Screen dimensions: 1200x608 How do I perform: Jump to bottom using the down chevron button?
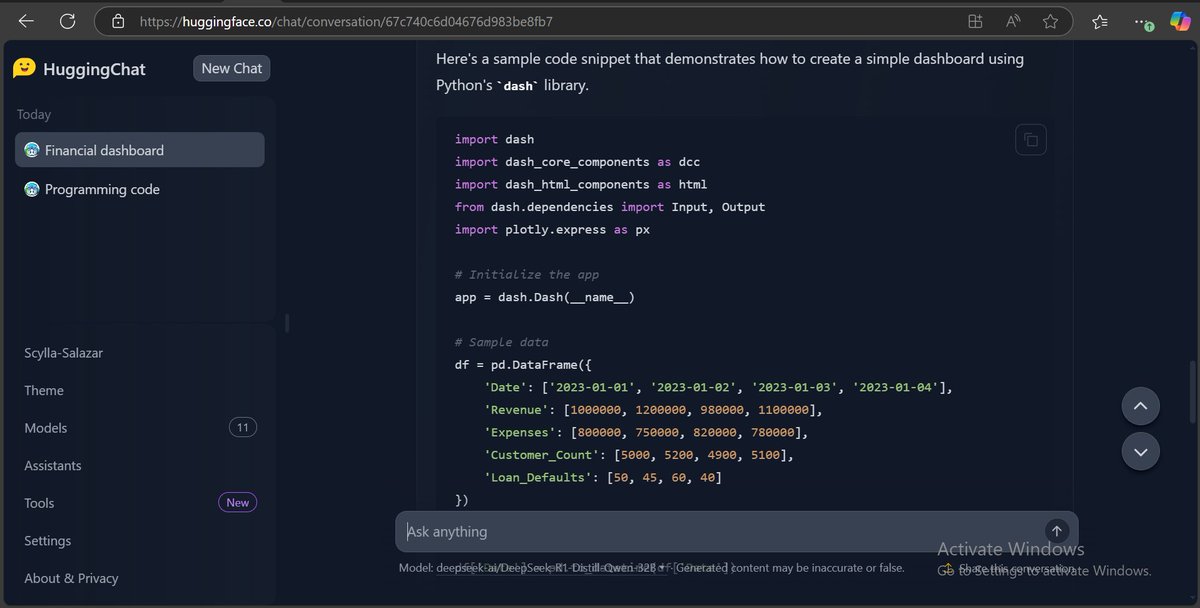[x=1141, y=452]
